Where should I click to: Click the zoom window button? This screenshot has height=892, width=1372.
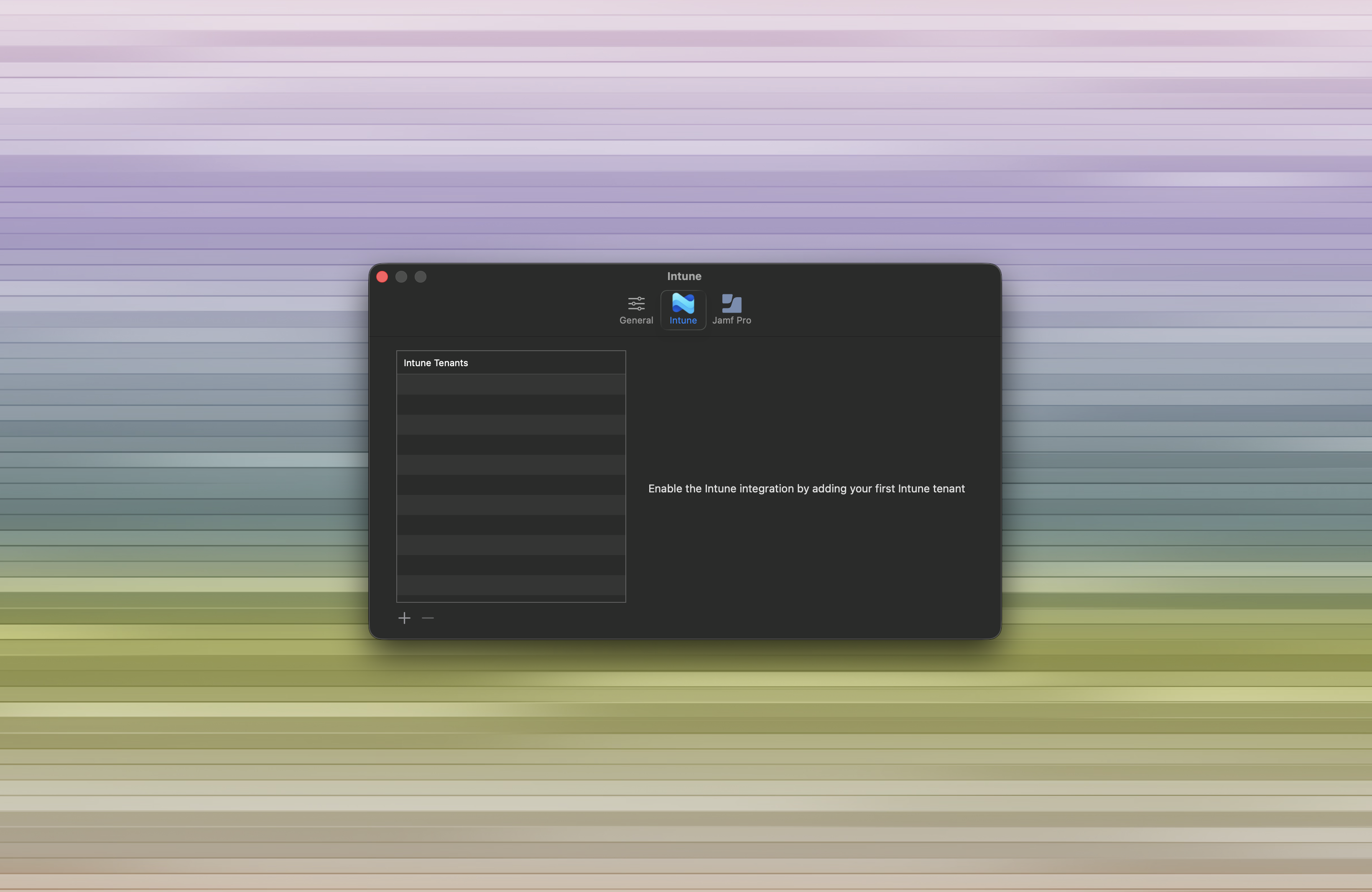421,277
